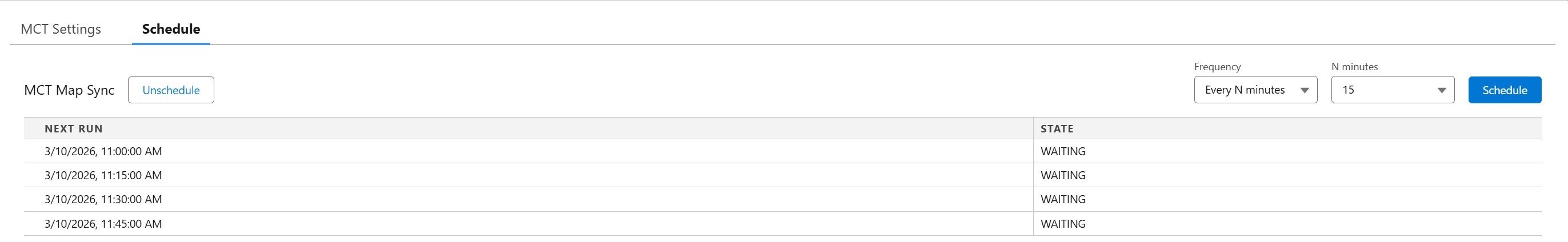Select the 11:00:00 AM next run row
This screenshot has width=1568, height=242.
(103, 151)
